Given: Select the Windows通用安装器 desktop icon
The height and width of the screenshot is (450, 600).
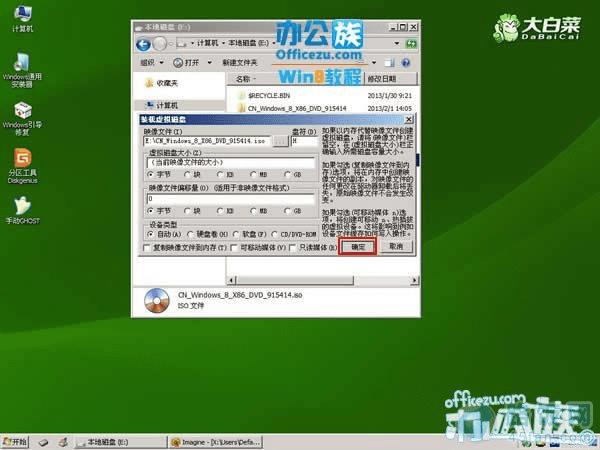Looking at the screenshot, I should point(22,70).
